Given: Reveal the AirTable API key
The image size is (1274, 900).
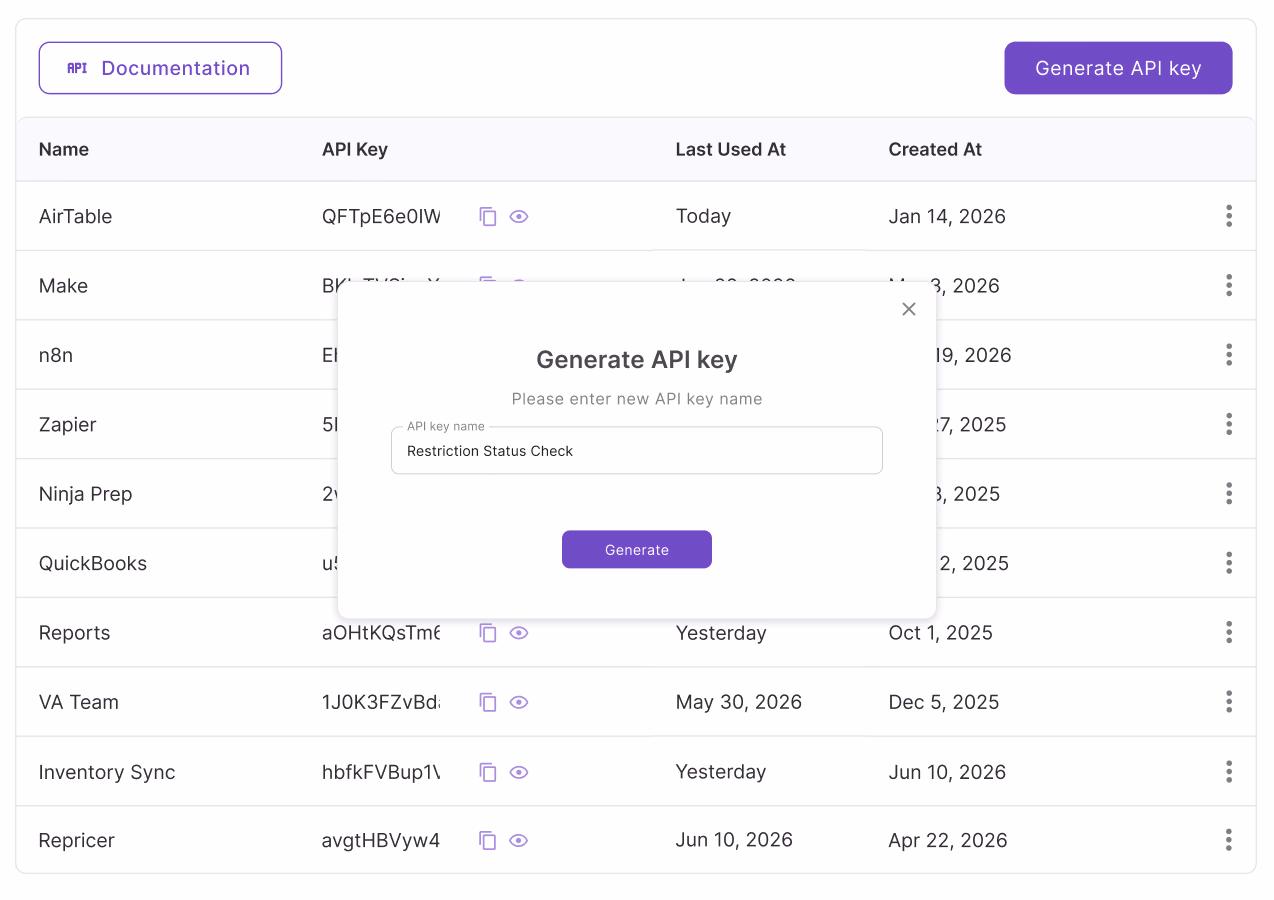Looking at the screenshot, I should 518,216.
